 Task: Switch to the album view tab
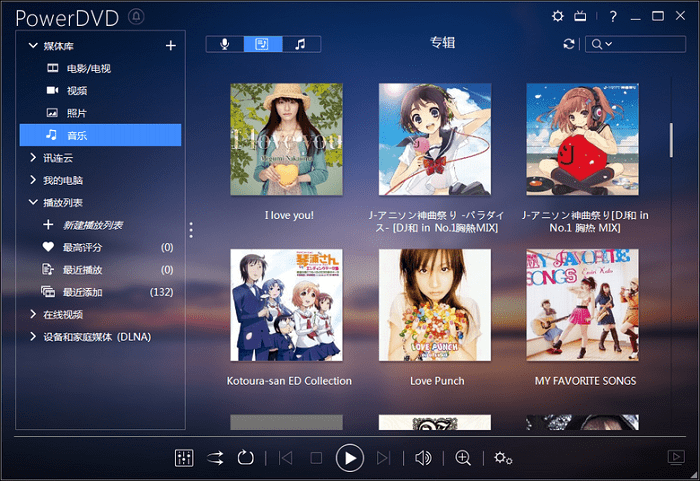point(263,44)
